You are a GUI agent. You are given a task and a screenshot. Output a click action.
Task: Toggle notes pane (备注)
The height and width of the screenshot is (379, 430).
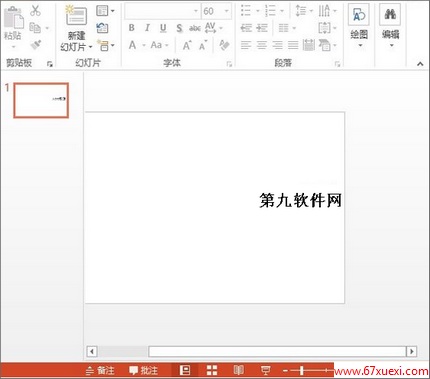[x=100, y=370]
